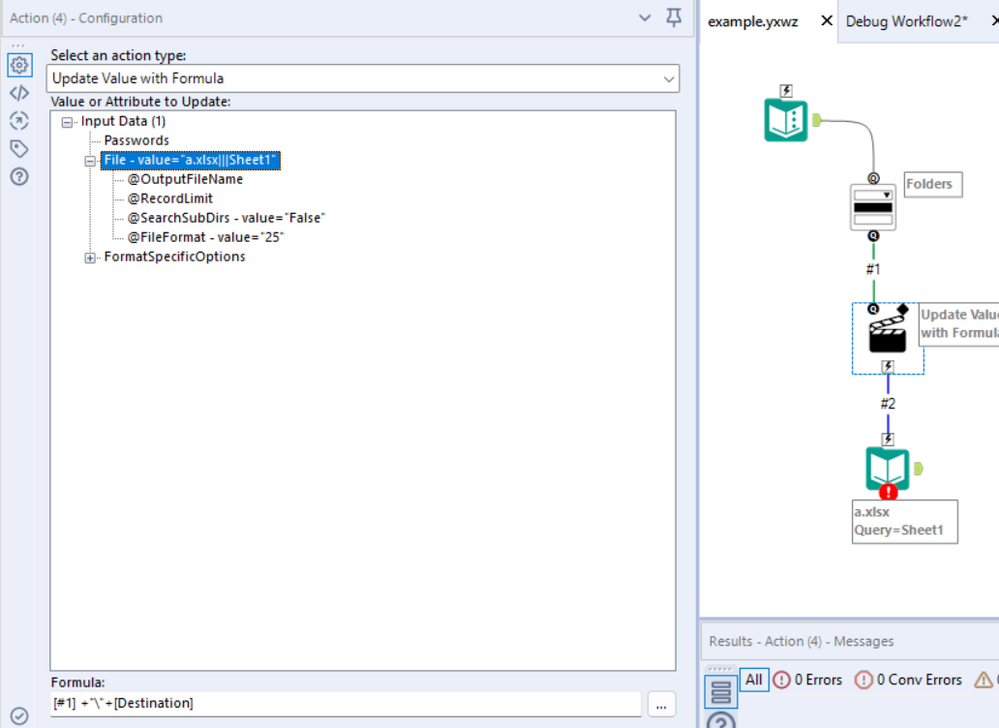The width and height of the screenshot is (999, 728).
Task: Select the @FileFormat attribute
Action: pos(205,237)
